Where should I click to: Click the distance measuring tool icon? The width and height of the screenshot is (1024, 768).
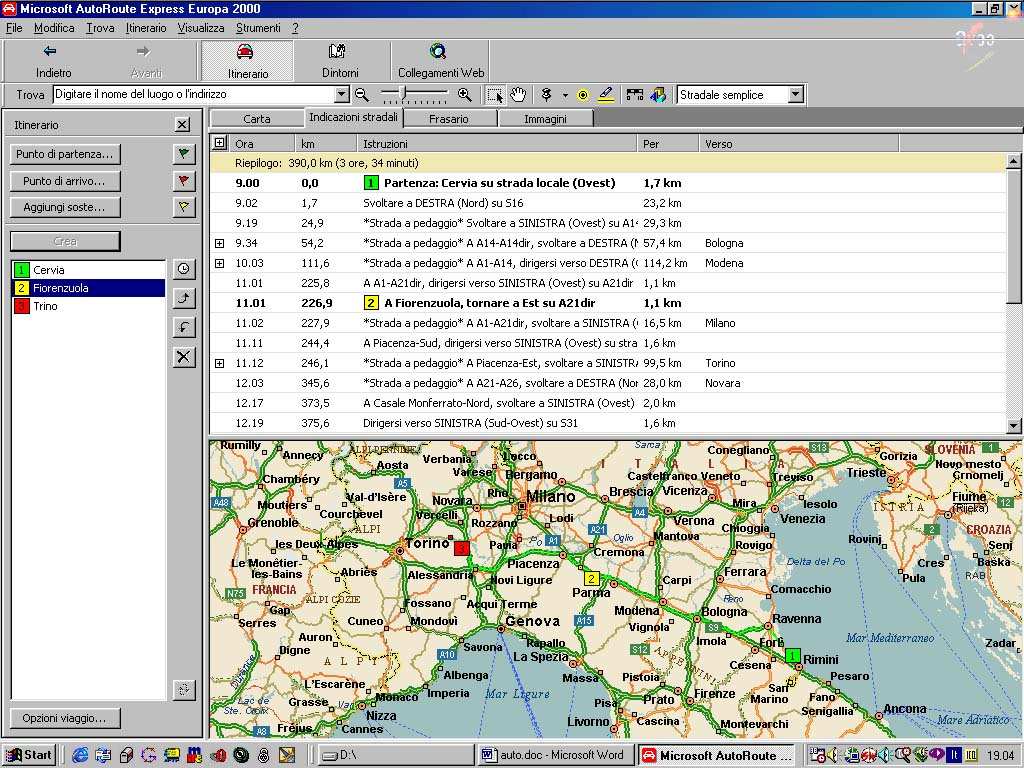pyautogui.click(x=634, y=95)
